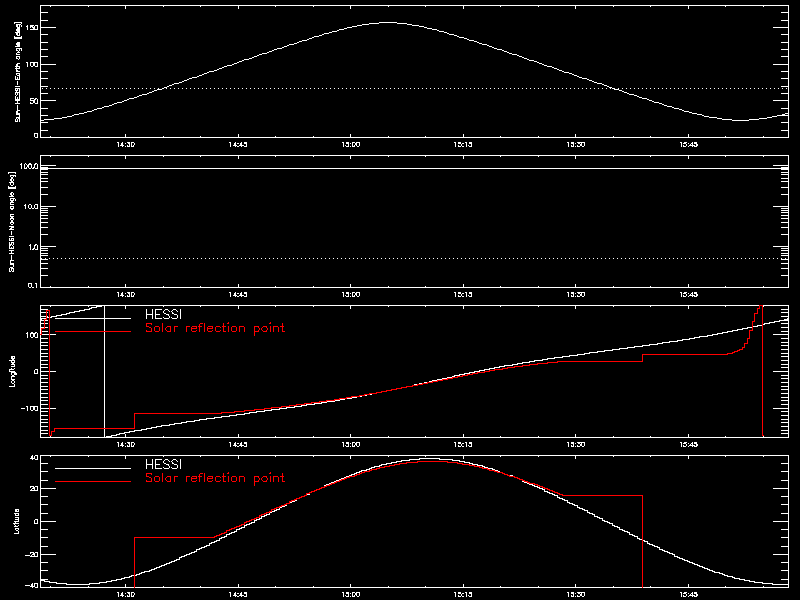Viewport: 800px width, 600px height.
Task: Click the 150 tick label on Earth angle plot
Action: coord(32,28)
